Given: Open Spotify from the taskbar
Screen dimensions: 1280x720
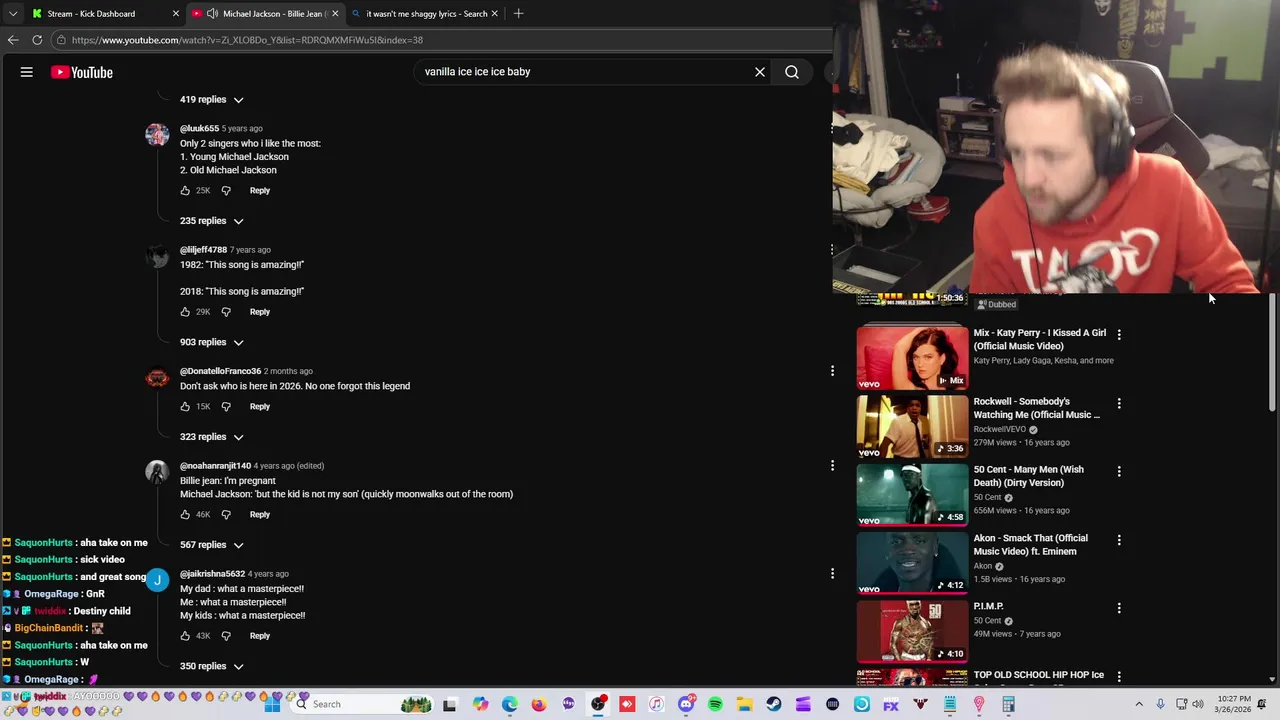Looking at the screenshot, I should (715, 704).
